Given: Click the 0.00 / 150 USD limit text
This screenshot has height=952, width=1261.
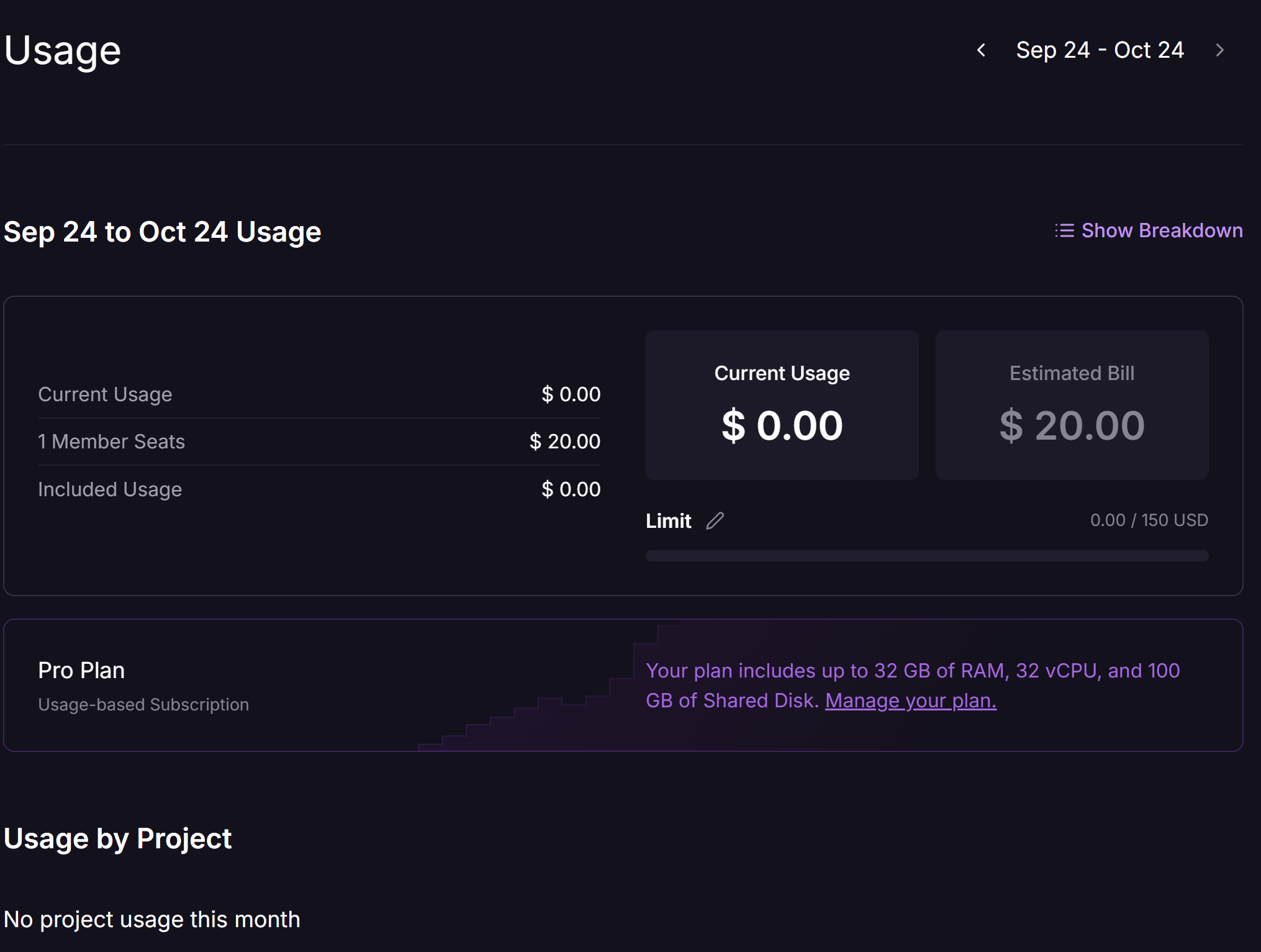Looking at the screenshot, I should tap(1149, 520).
